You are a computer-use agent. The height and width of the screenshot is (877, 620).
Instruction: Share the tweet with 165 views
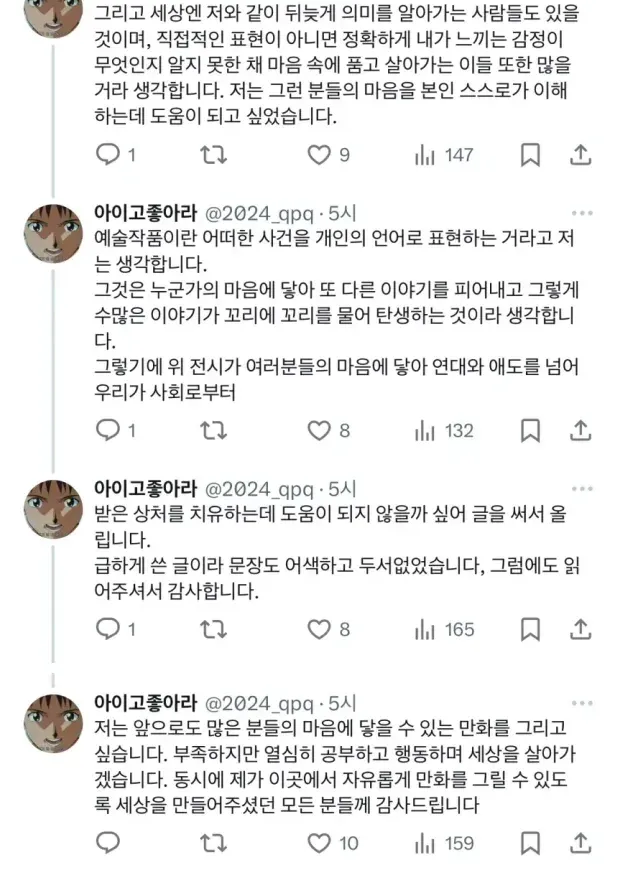581,629
